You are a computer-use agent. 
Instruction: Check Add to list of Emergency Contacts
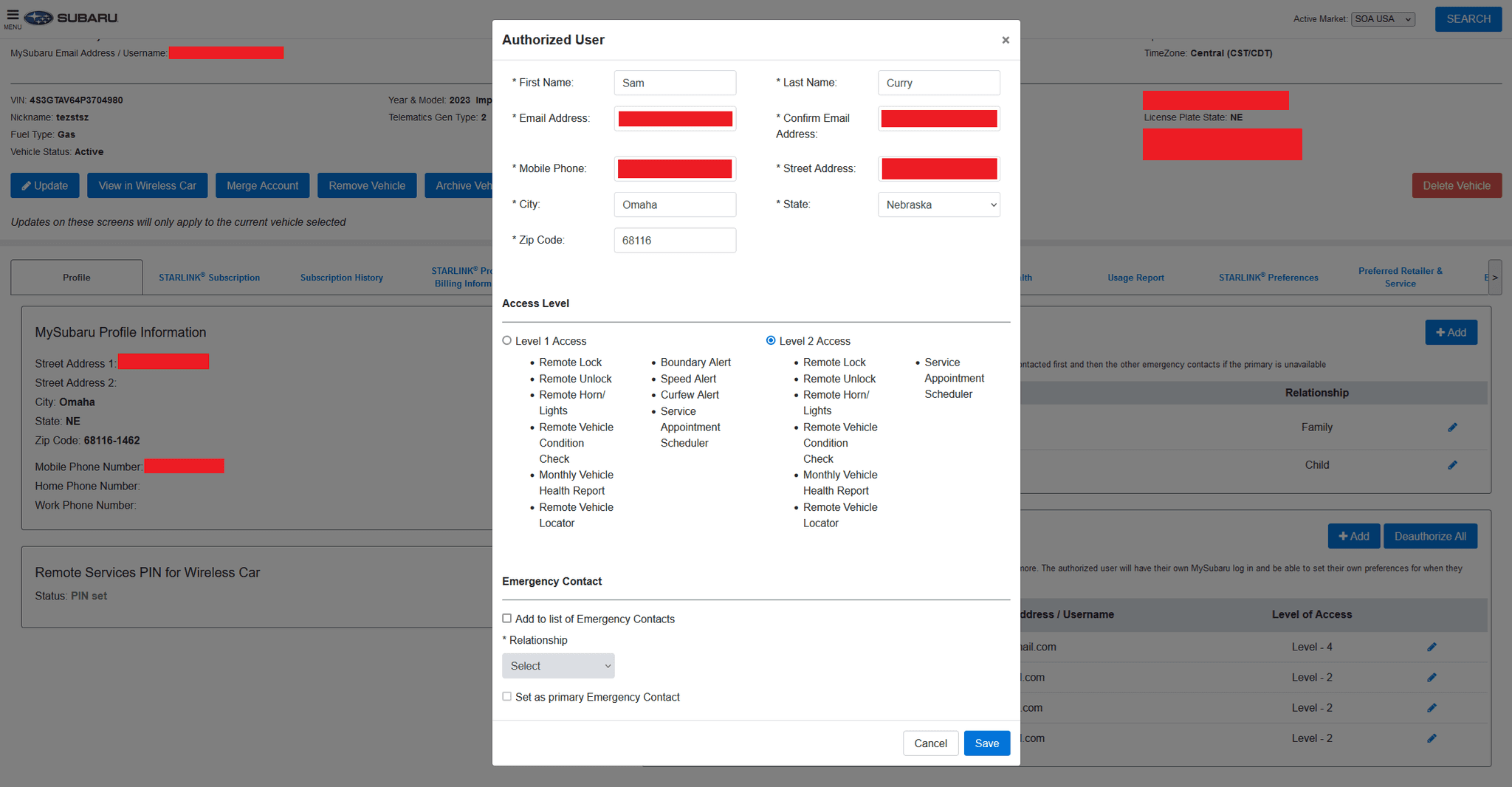[x=506, y=618]
